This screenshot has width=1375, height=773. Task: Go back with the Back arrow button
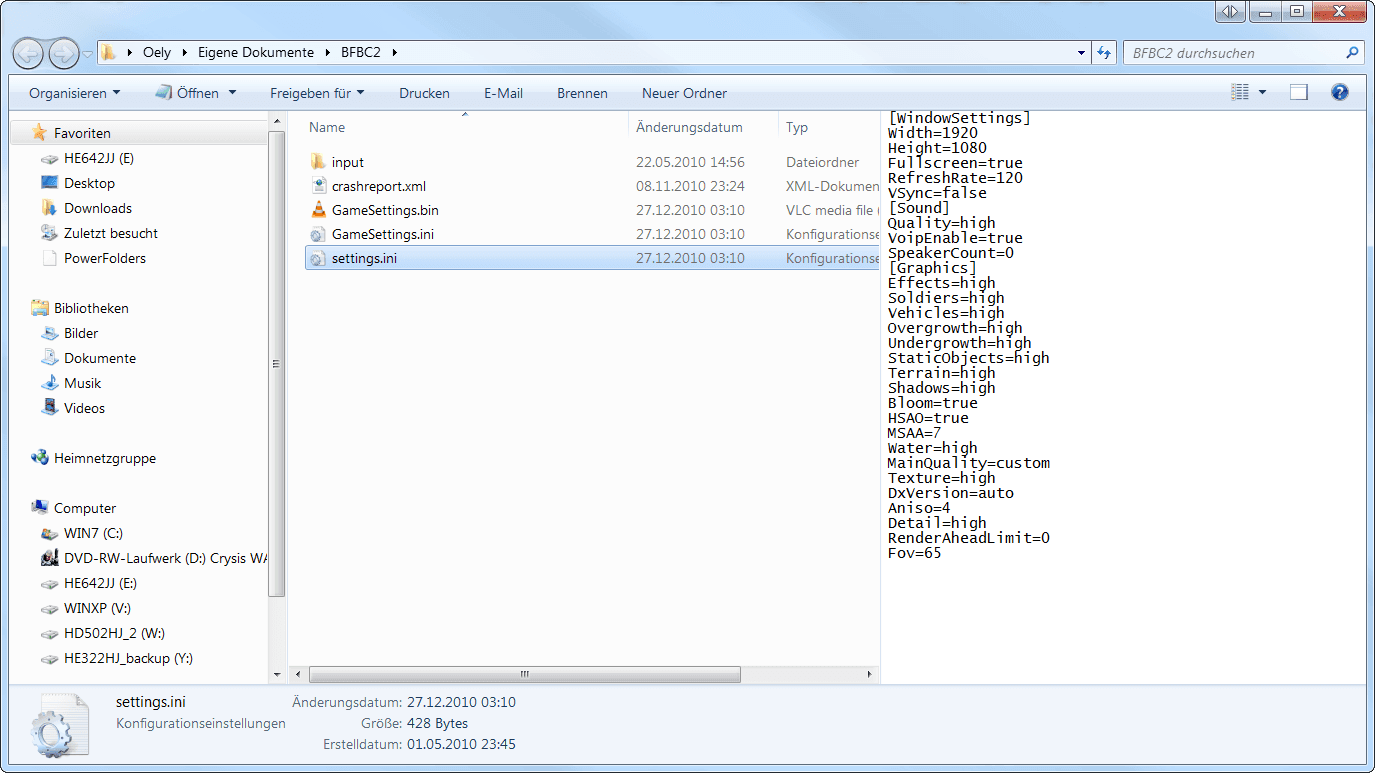pyautogui.click(x=28, y=53)
